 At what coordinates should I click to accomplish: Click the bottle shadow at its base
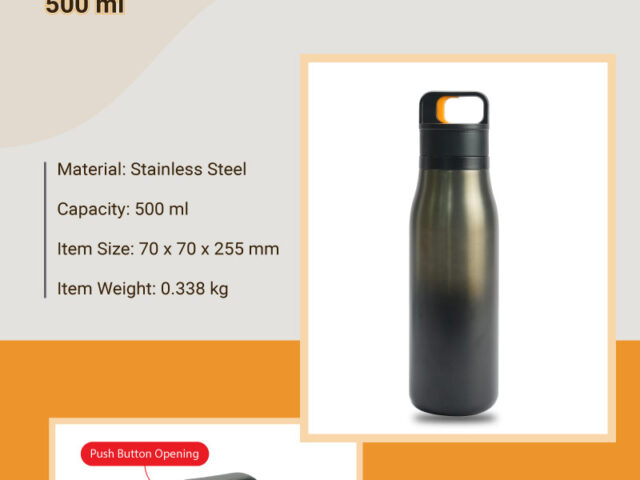pos(454,418)
